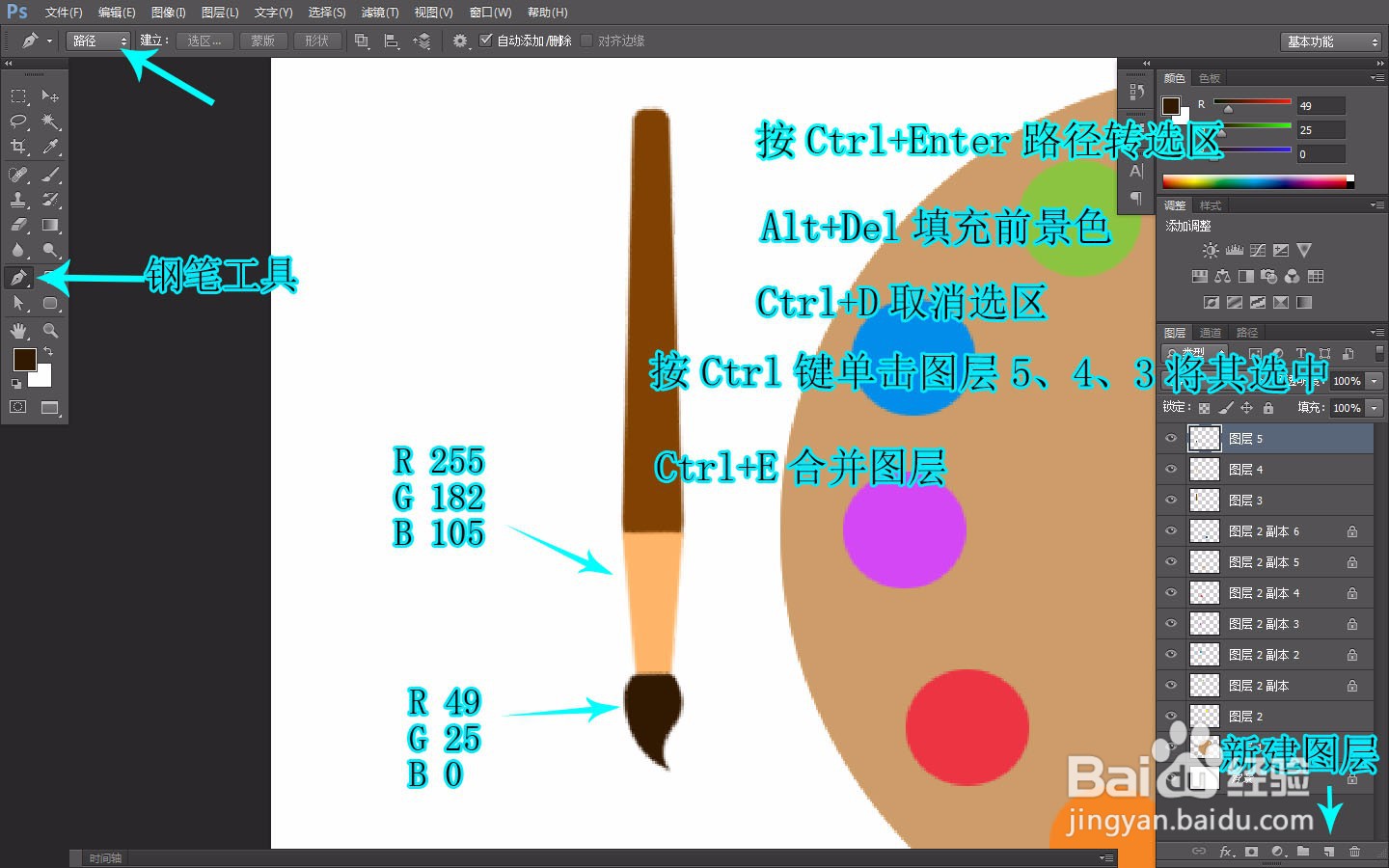Hide 图层 2 副本 3 layer visibility
This screenshot has width=1389, height=868.
click(x=1171, y=624)
